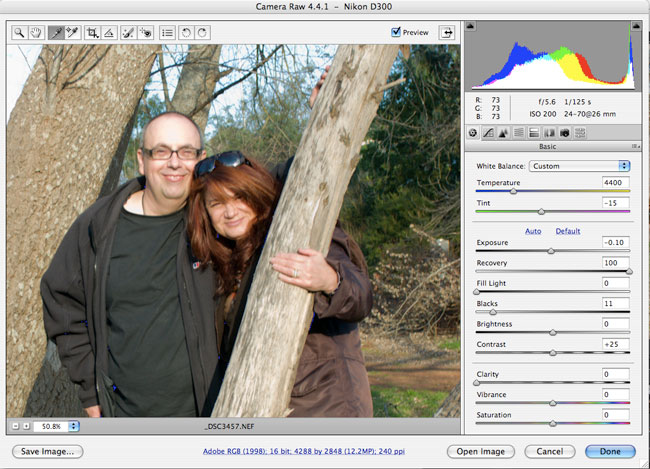Viewport: 650px width, 469px height.
Task: Click the Vibrance slider handle
Action: coord(553,403)
